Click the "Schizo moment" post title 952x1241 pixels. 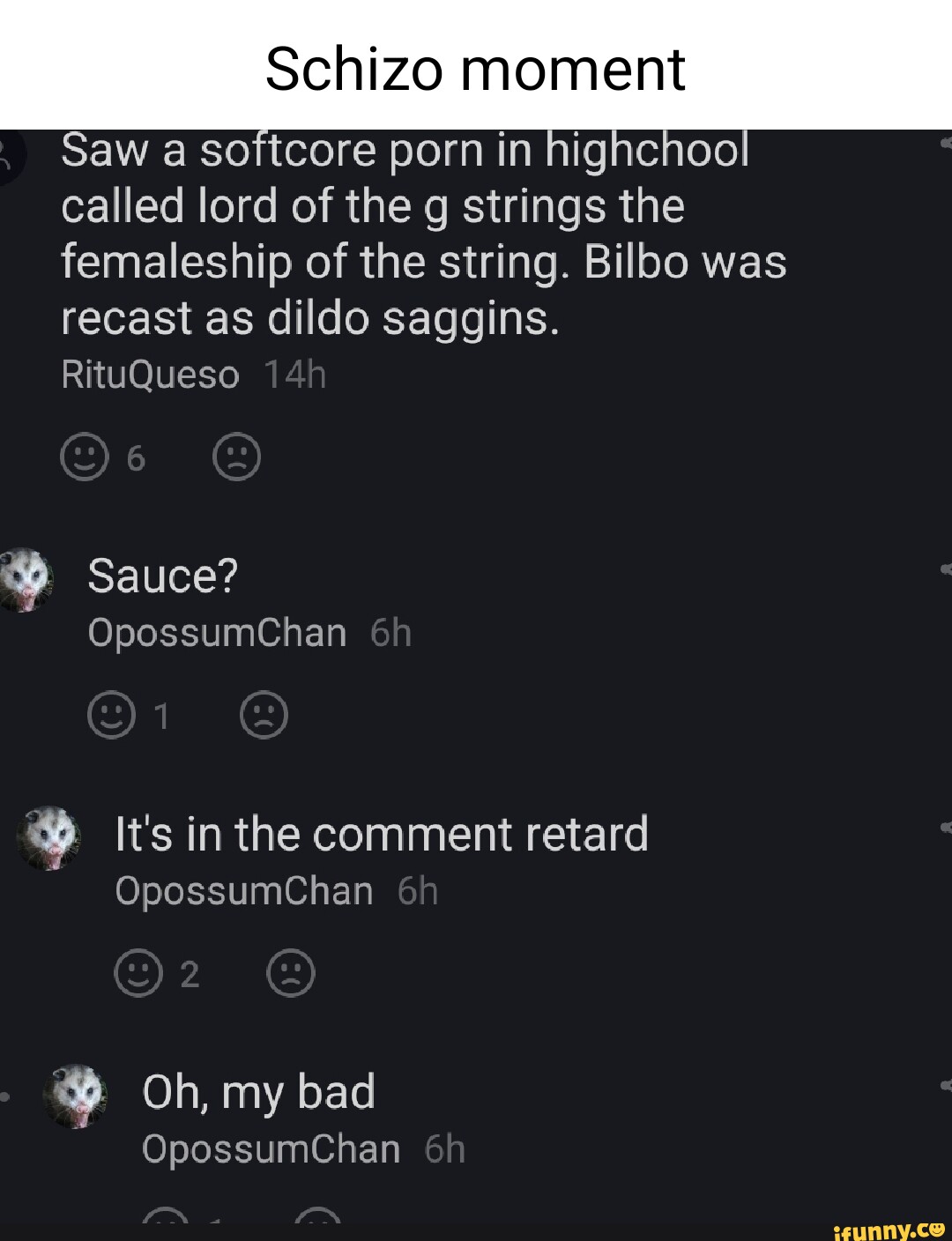[475, 69]
